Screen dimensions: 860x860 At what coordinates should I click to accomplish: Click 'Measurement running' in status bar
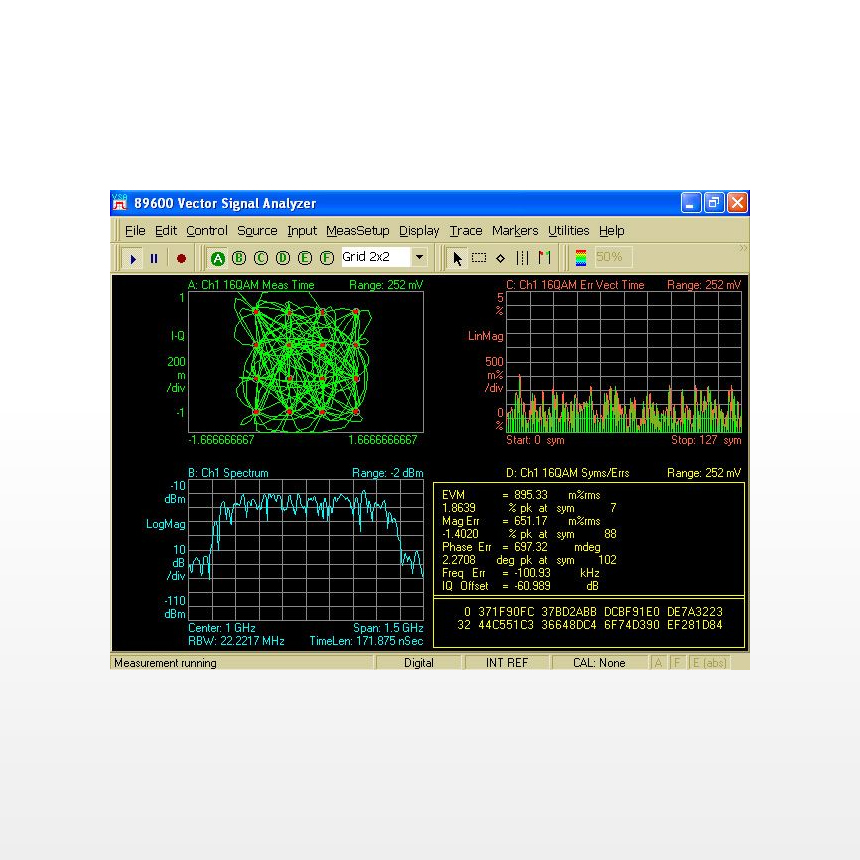click(165, 663)
